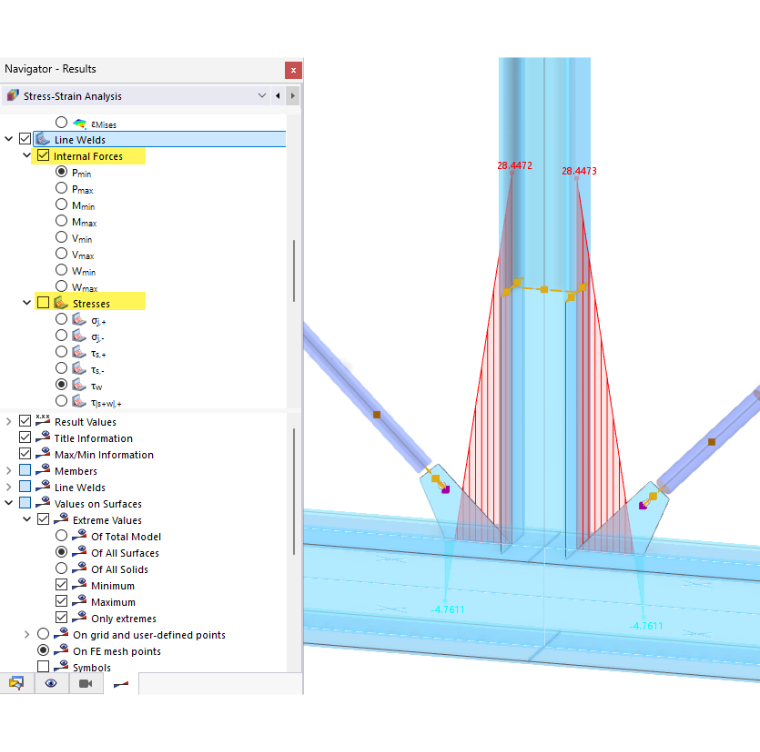Click the -4.7611 value under left gusset
Screen dimensions: 760x752
[x=447, y=609]
